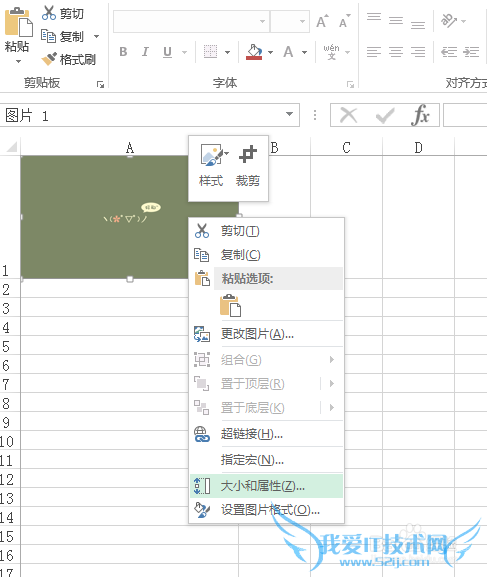Viewport: 487px width, 577px height.
Task: Decrease font size with small A icon
Action: [x=345, y=21]
